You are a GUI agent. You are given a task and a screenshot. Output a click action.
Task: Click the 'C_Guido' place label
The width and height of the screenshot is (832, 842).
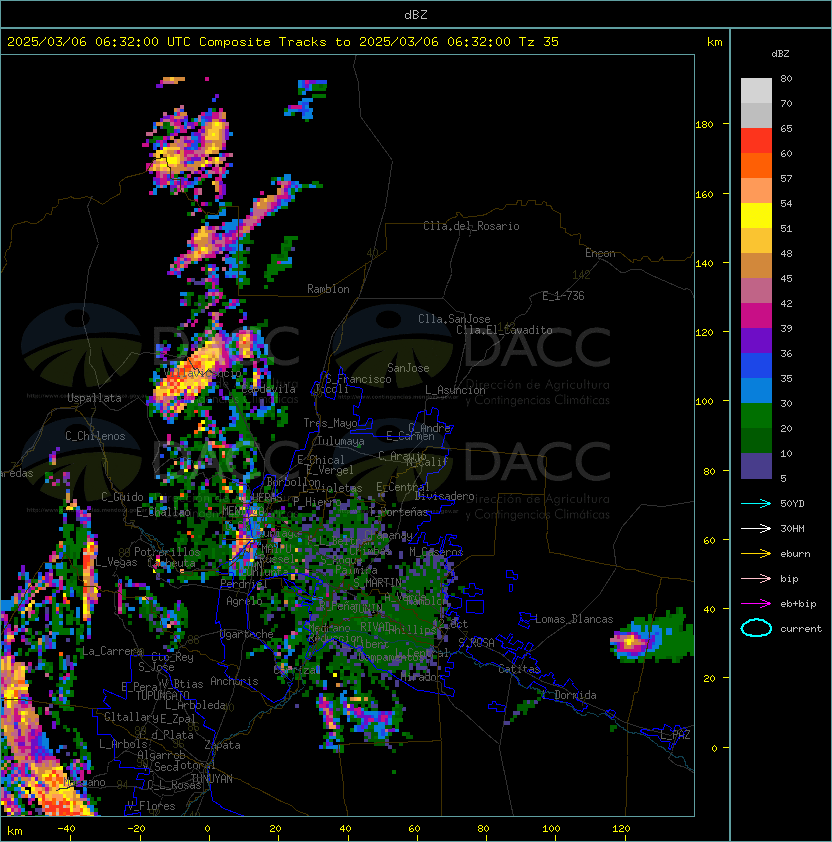pos(122,497)
